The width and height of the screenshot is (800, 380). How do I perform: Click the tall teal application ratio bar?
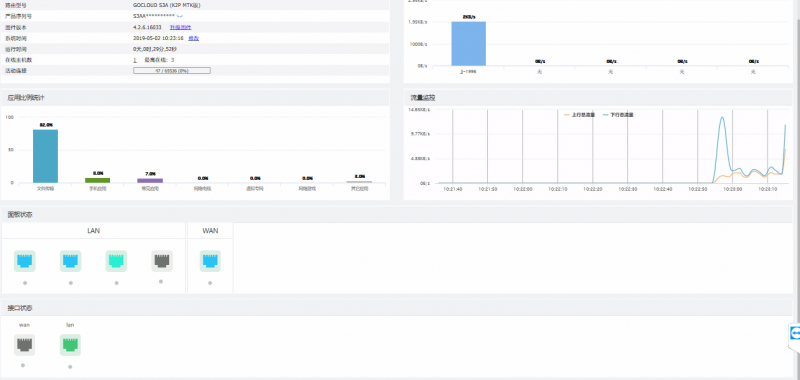click(45, 156)
